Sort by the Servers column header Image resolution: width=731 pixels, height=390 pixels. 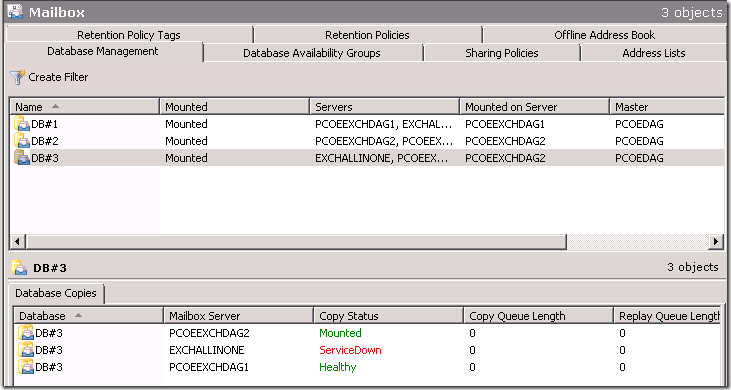coord(385,107)
